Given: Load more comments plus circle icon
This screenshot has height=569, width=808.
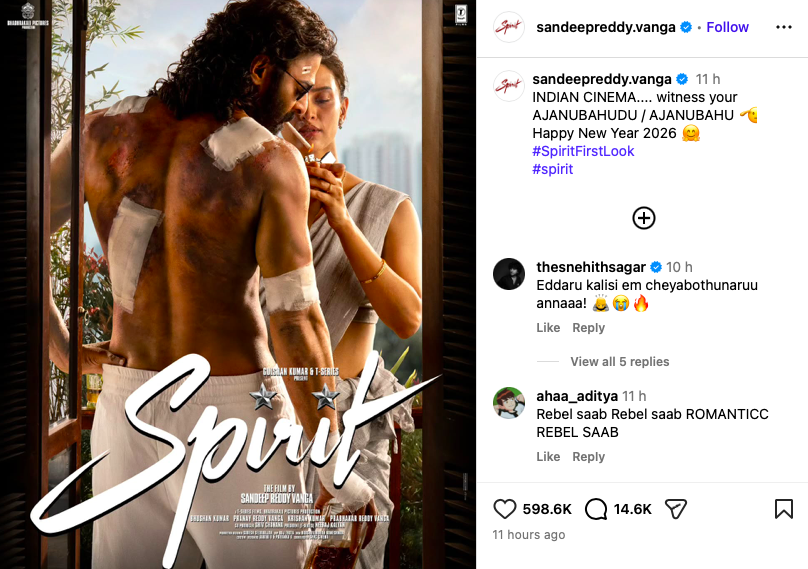Looking at the screenshot, I should tap(644, 218).
